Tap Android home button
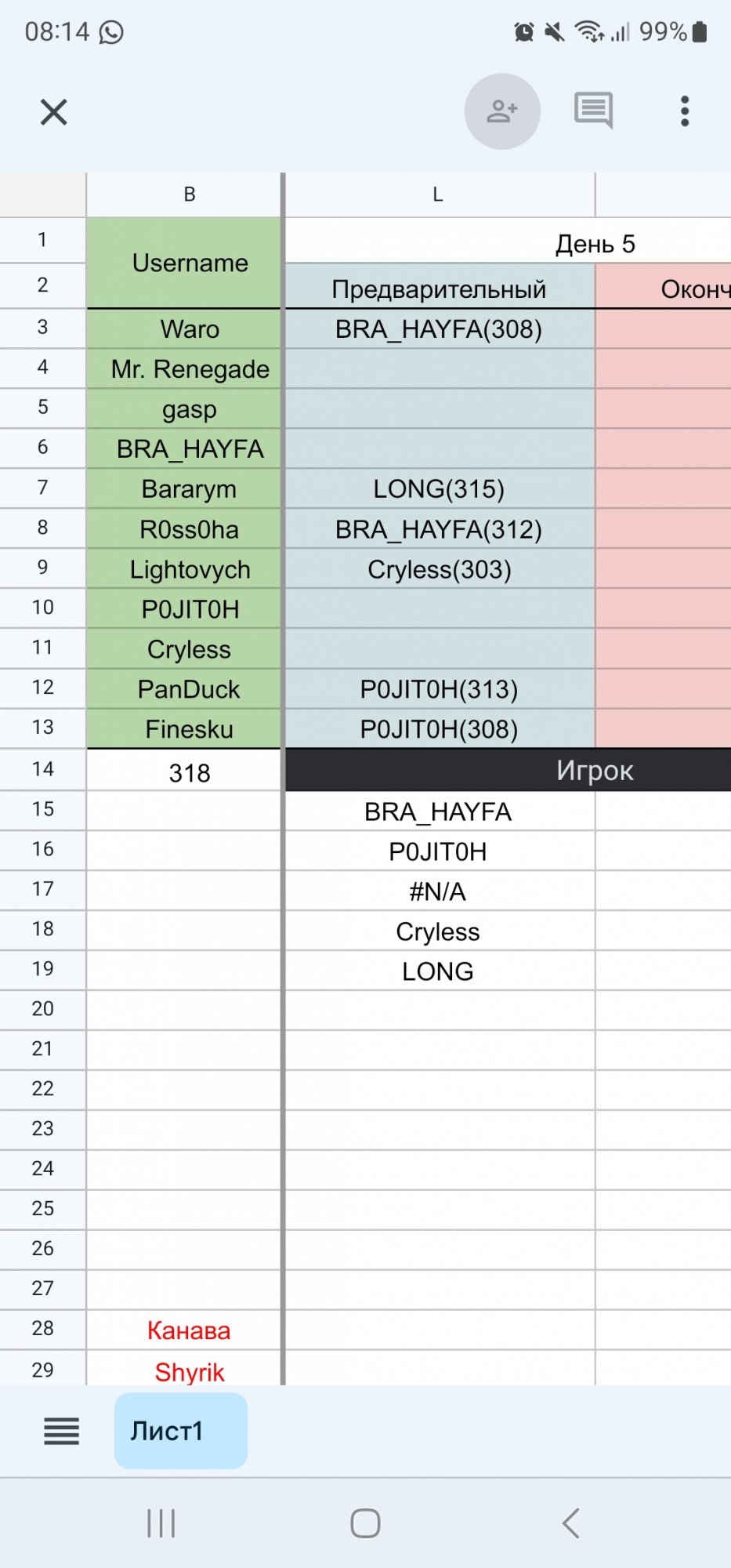This screenshot has width=731, height=1568. click(365, 1523)
